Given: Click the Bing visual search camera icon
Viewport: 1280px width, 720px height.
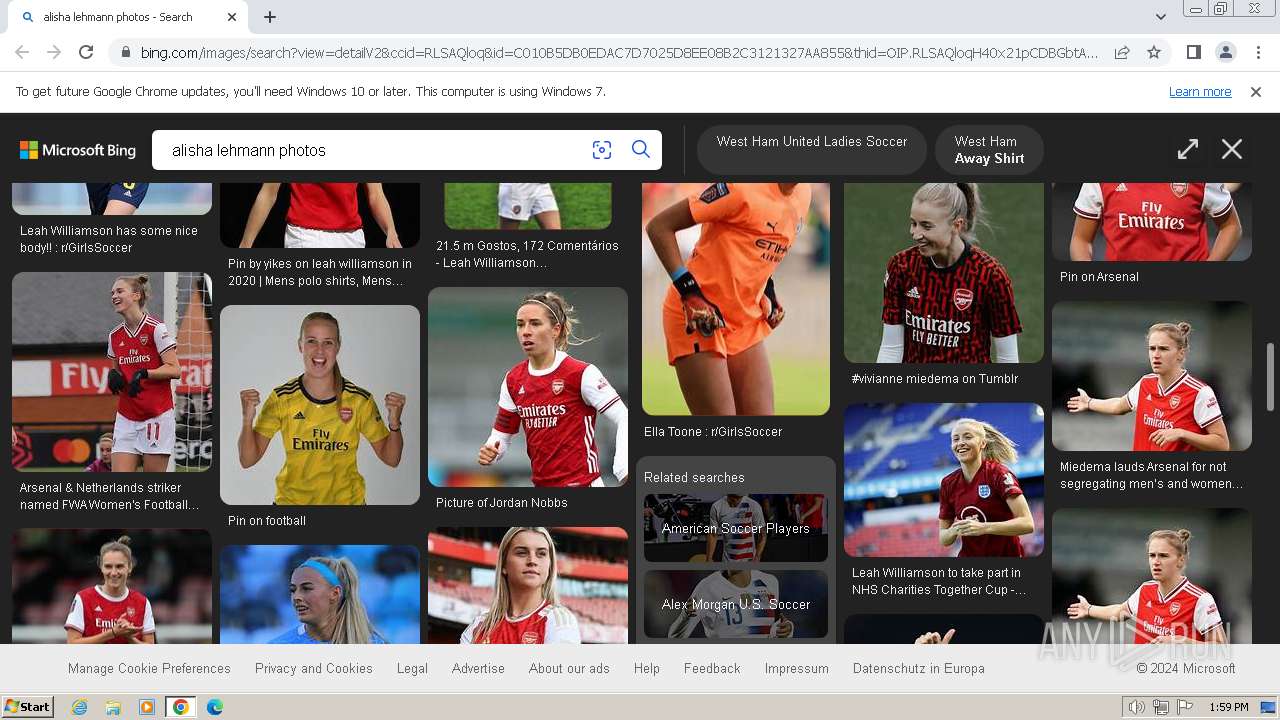Looking at the screenshot, I should [x=602, y=150].
